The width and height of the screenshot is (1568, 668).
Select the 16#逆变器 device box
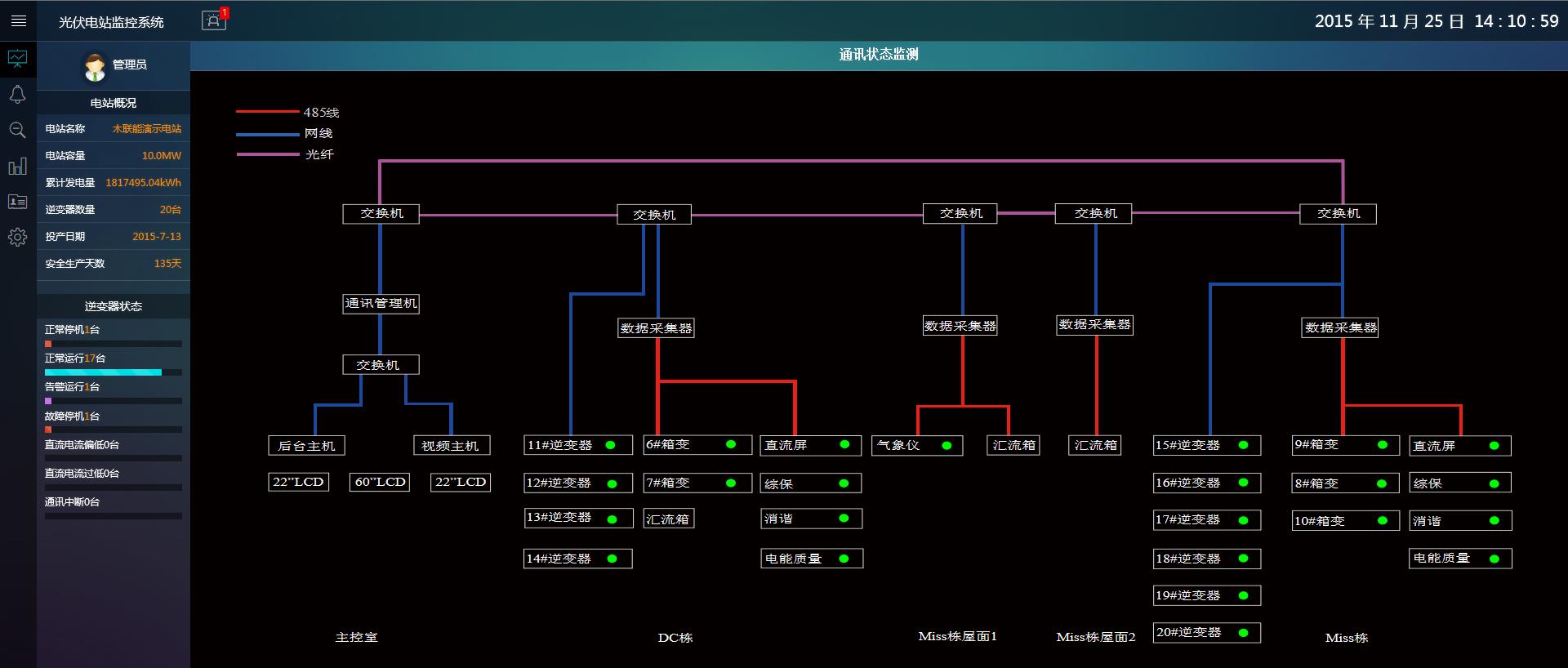pos(1207,483)
